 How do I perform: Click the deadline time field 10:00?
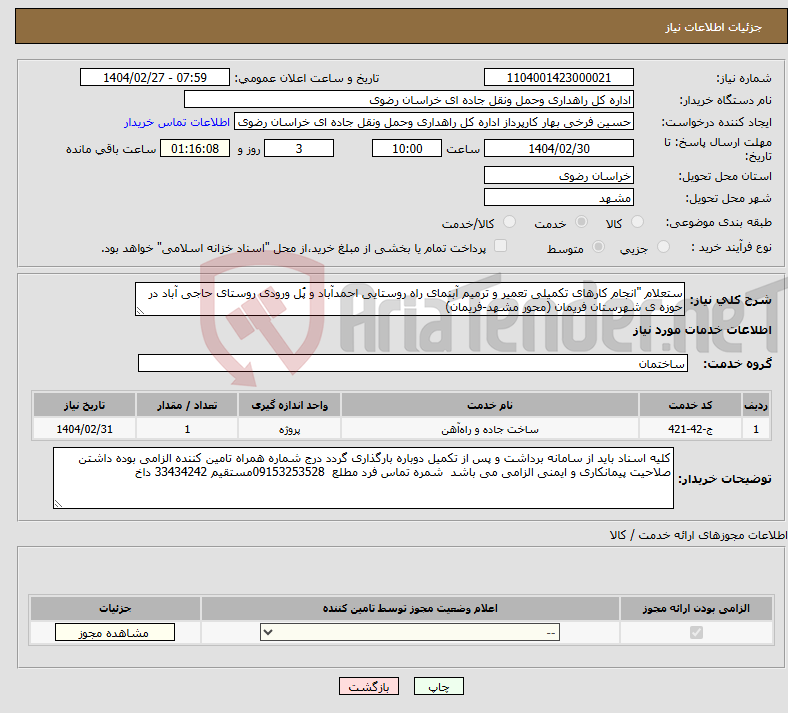407,148
